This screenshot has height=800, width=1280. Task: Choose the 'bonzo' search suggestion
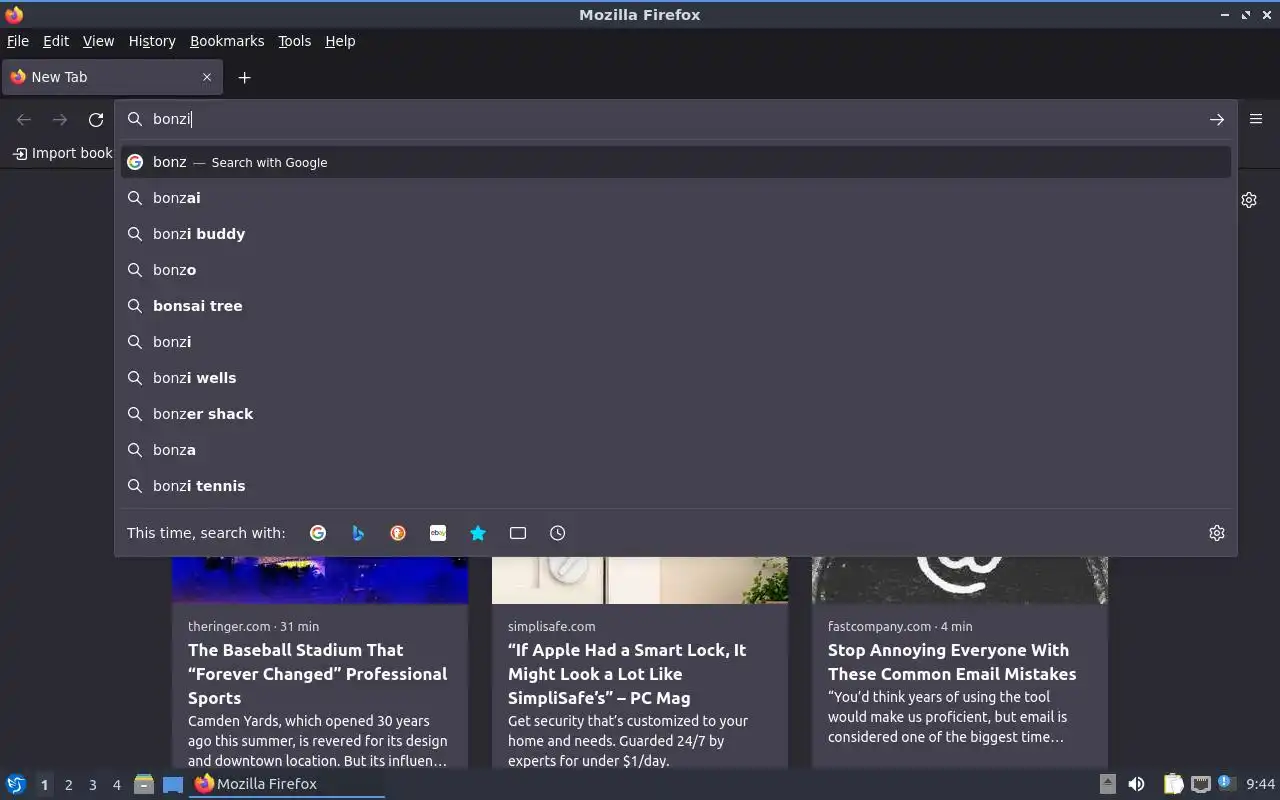coord(676,270)
